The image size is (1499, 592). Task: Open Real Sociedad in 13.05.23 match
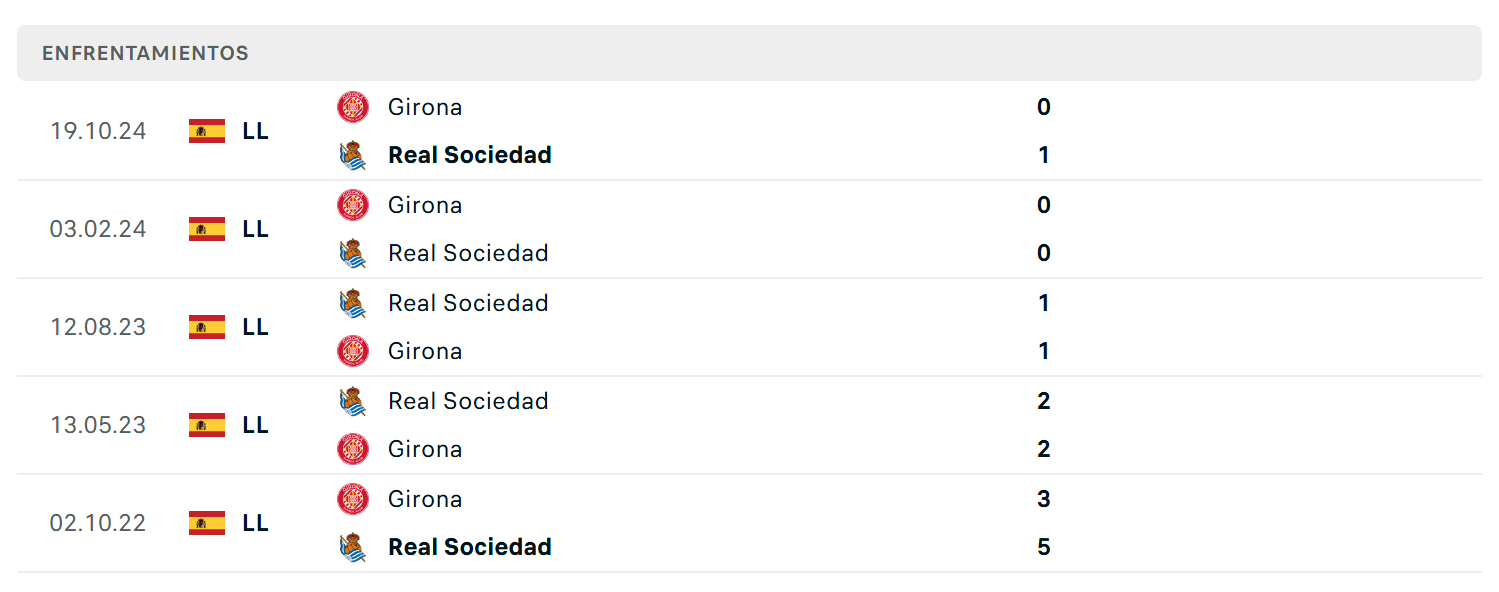tap(468, 401)
